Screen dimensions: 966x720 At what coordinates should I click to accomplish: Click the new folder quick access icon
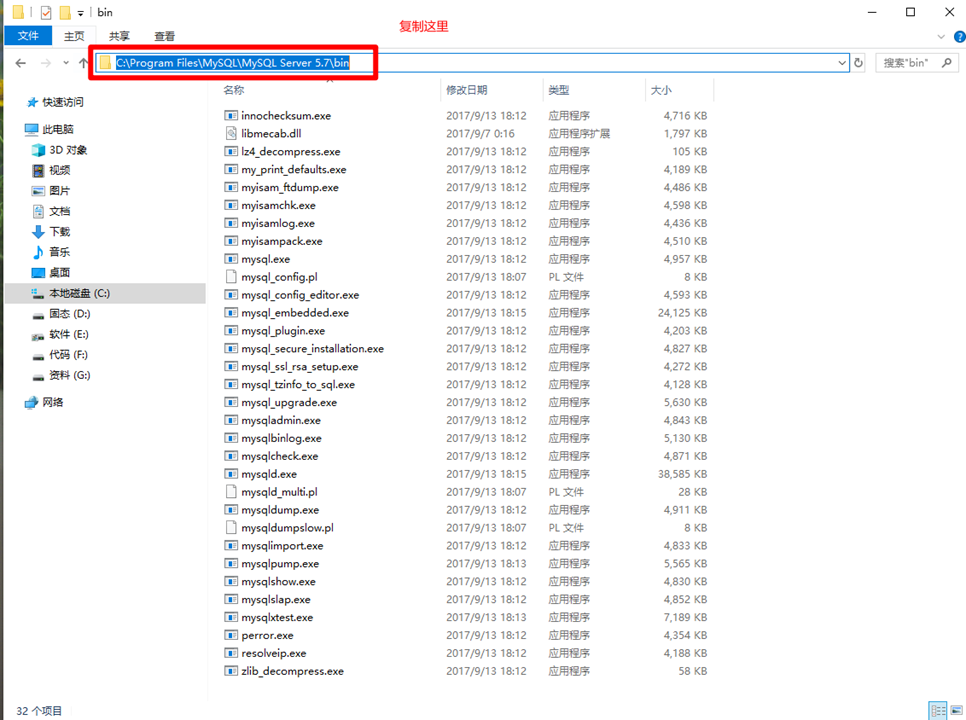pos(65,12)
